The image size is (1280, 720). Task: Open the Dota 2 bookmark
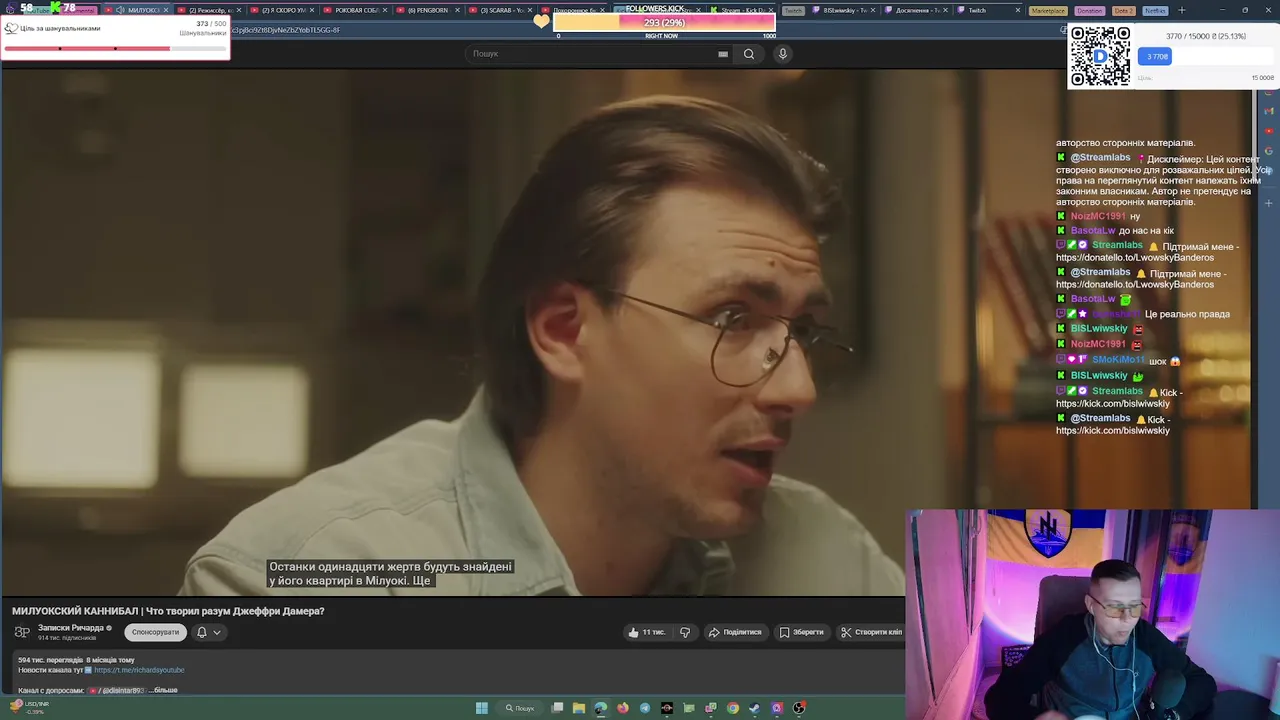[1124, 10]
